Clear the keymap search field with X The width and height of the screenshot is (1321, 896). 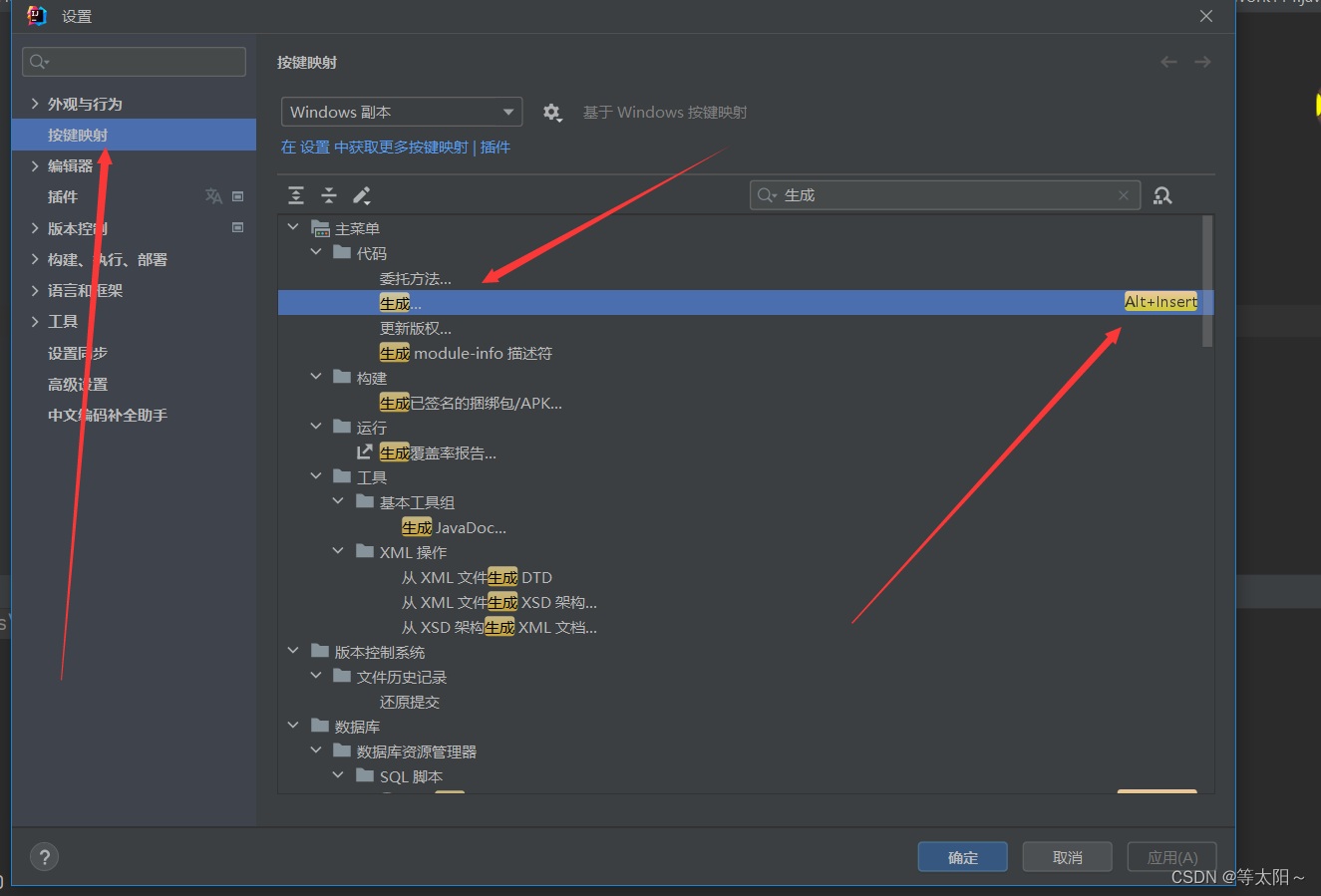[1124, 195]
